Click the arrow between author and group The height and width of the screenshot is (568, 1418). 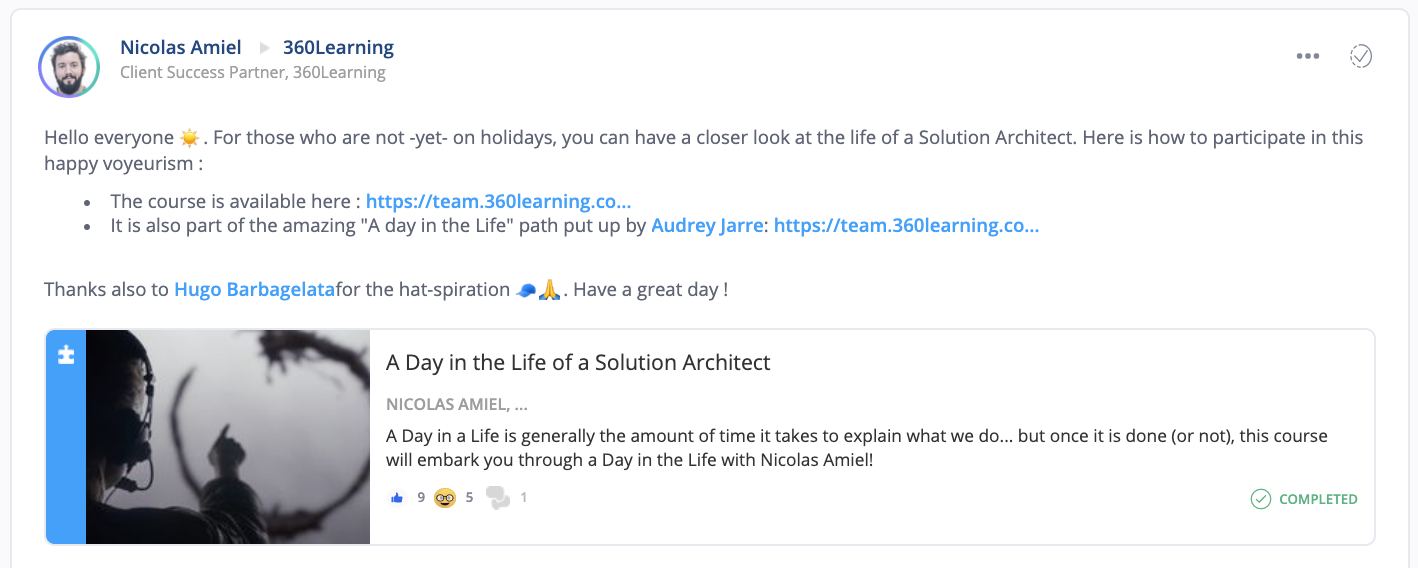point(264,47)
